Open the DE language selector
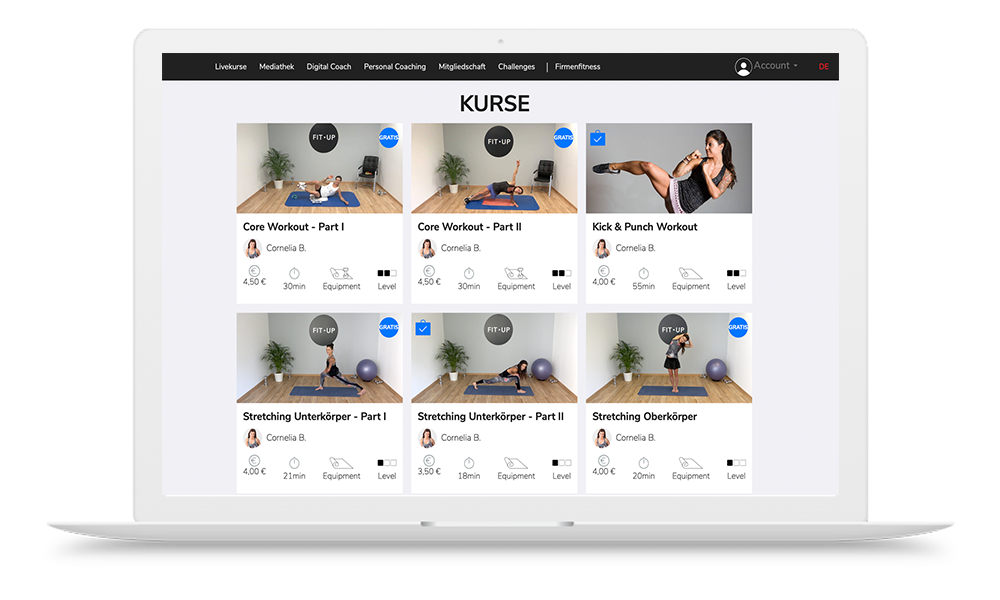Viewport: 1000px width, 600px height. (x=824, y=67)
